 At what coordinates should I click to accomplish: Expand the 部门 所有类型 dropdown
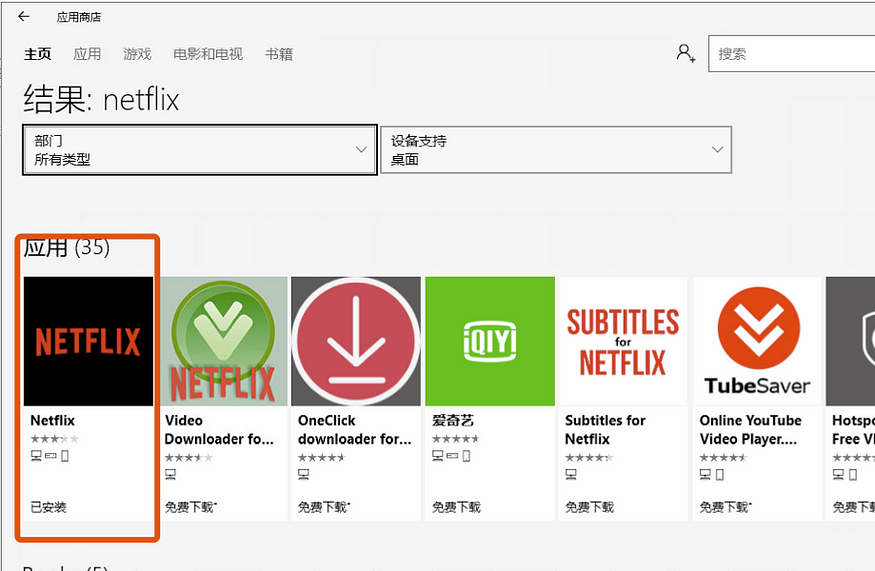[x=200, y=150]
